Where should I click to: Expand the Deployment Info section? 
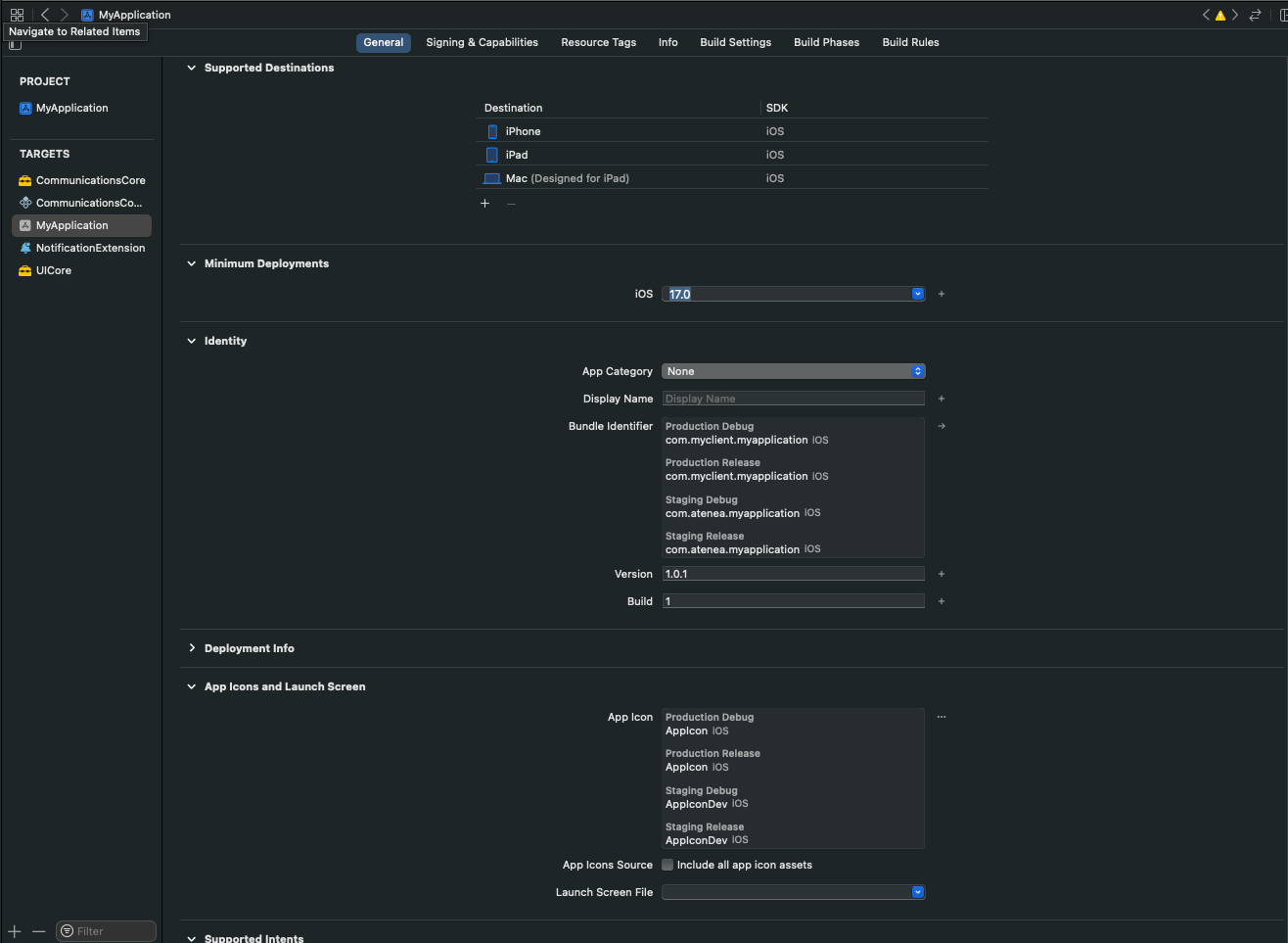(x=192, y=648)
